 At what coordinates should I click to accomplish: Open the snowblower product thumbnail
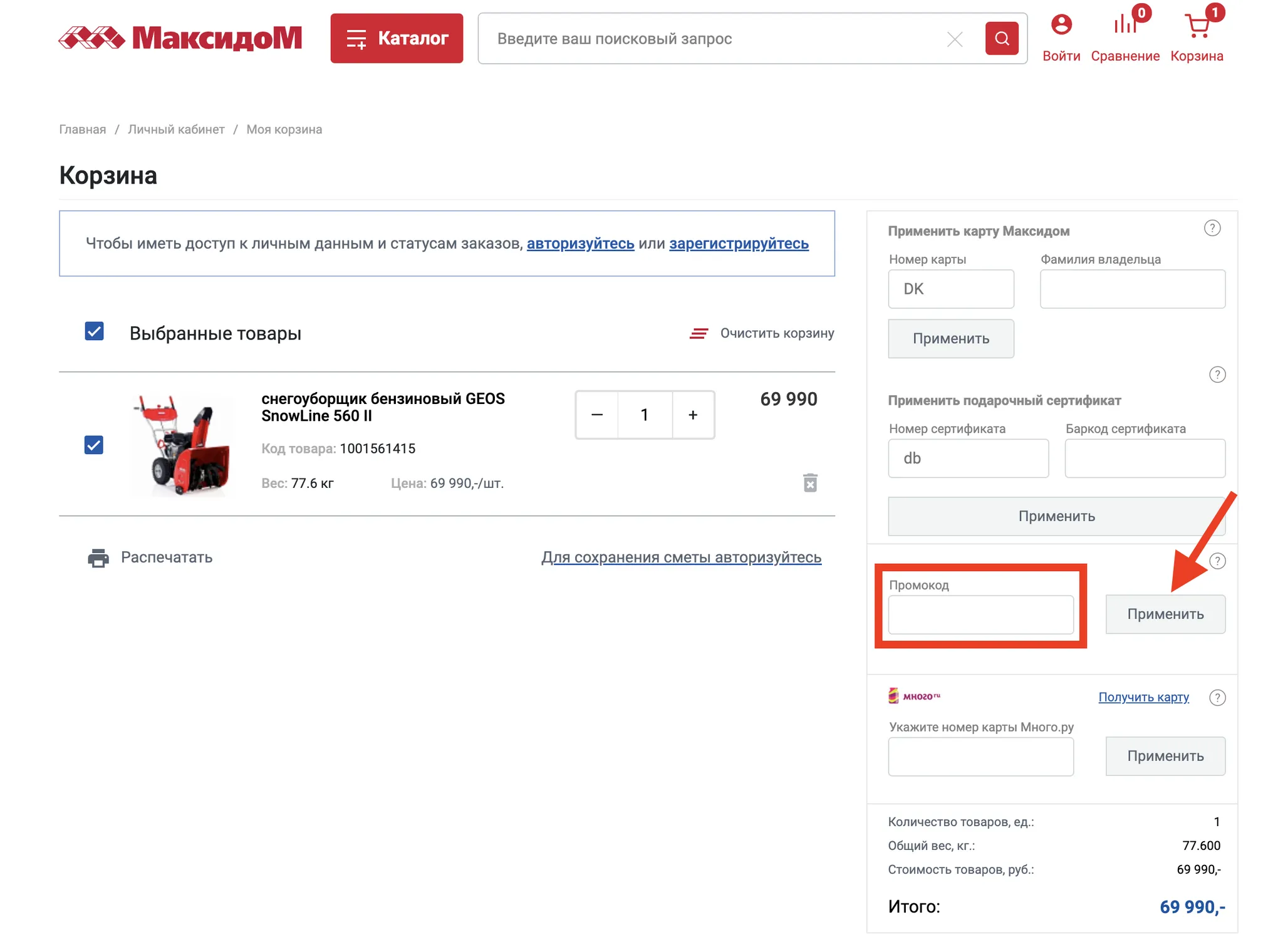tap(182, 445)
